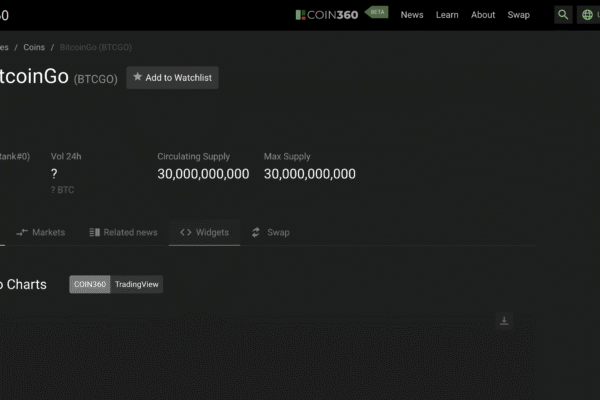Click the (BTCGO) ticker next to title
The width and height of the screenshot is (600, 400).
point(96,79)
